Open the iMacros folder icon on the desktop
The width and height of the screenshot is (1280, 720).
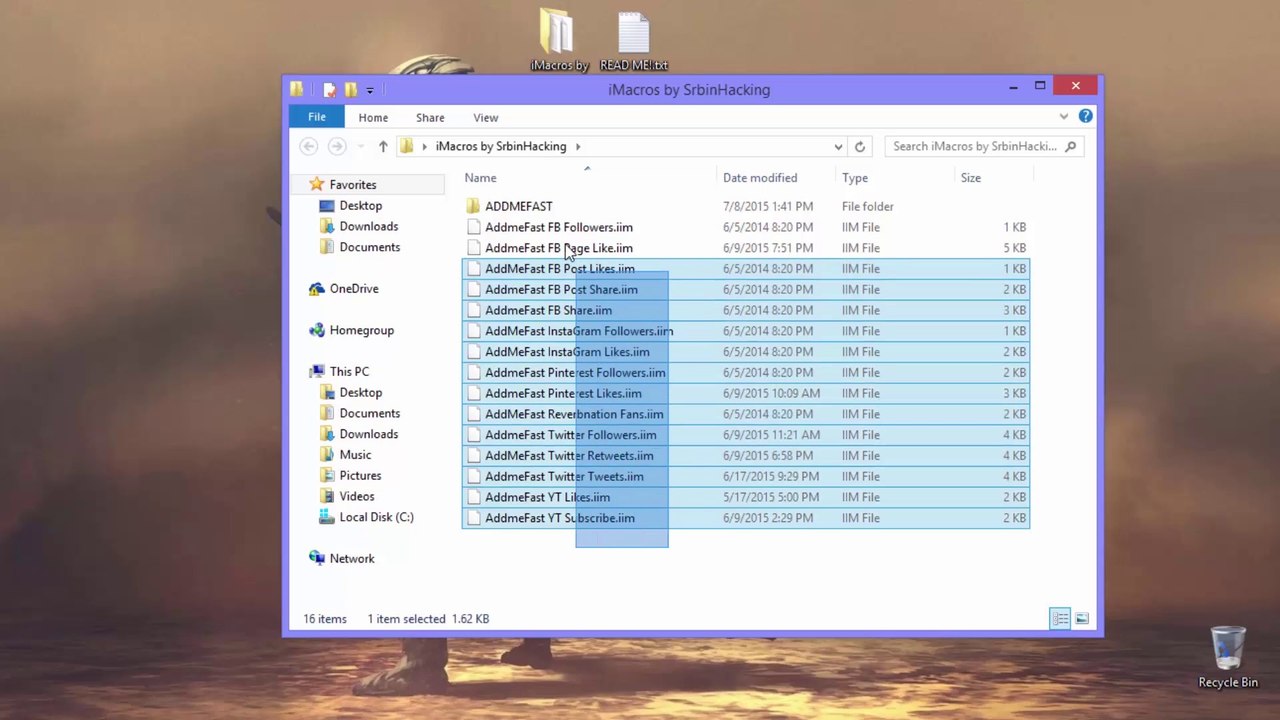pos(558,41)
